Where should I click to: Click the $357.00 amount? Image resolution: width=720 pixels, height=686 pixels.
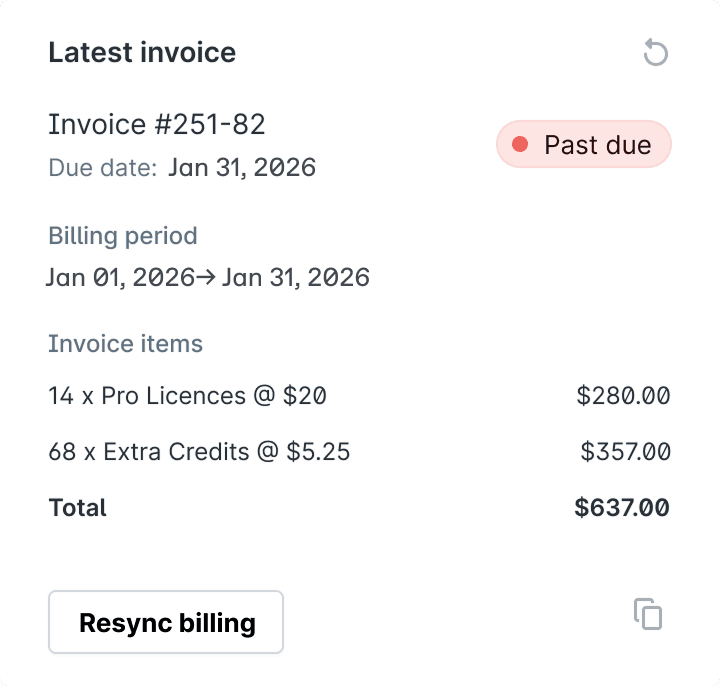[625, 451]
